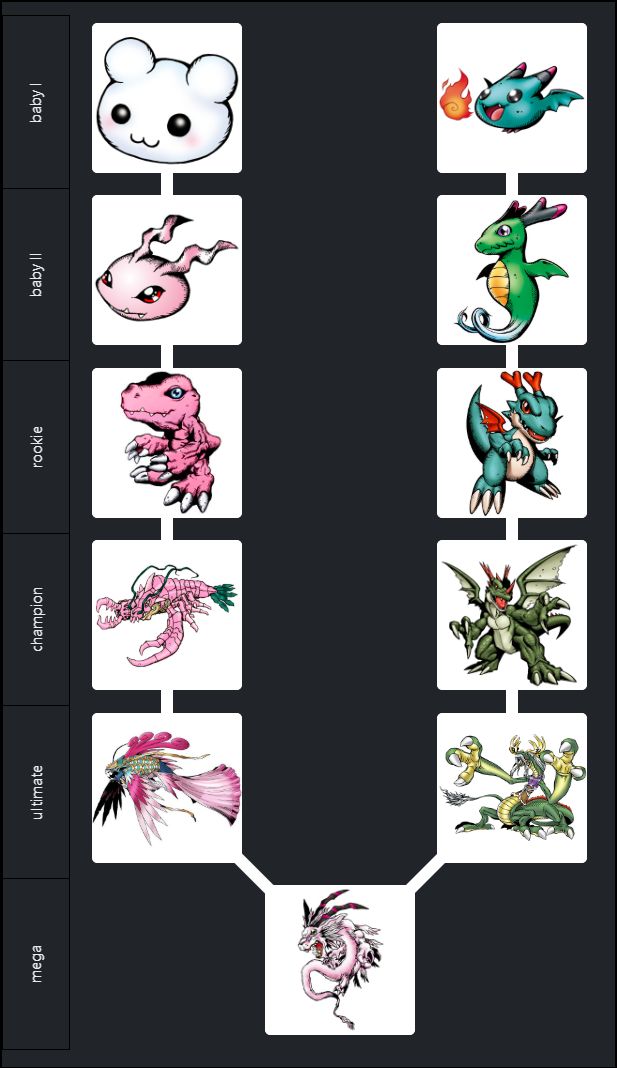Viewport: 617px width, 1068px height.
Task: Click the champion stage label
Action: point(36,619)
